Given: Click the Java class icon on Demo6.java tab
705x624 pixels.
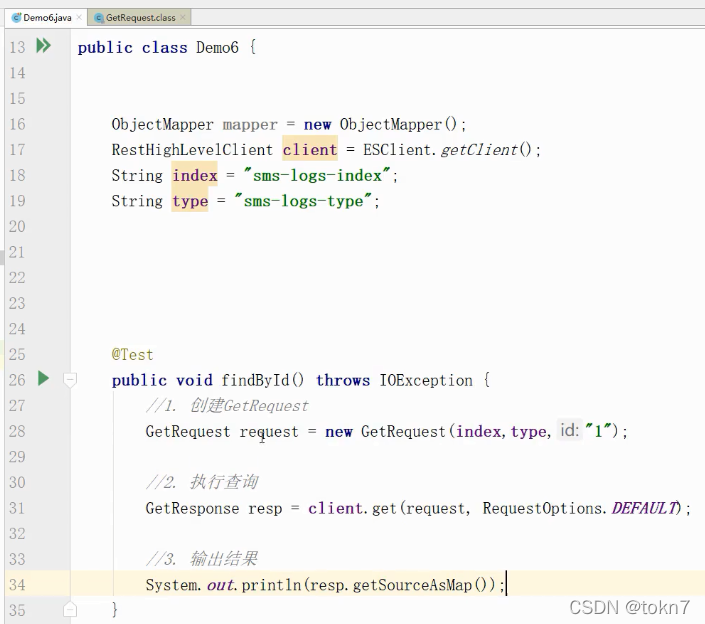Looking at the screenshot, I should coord(17,18).
